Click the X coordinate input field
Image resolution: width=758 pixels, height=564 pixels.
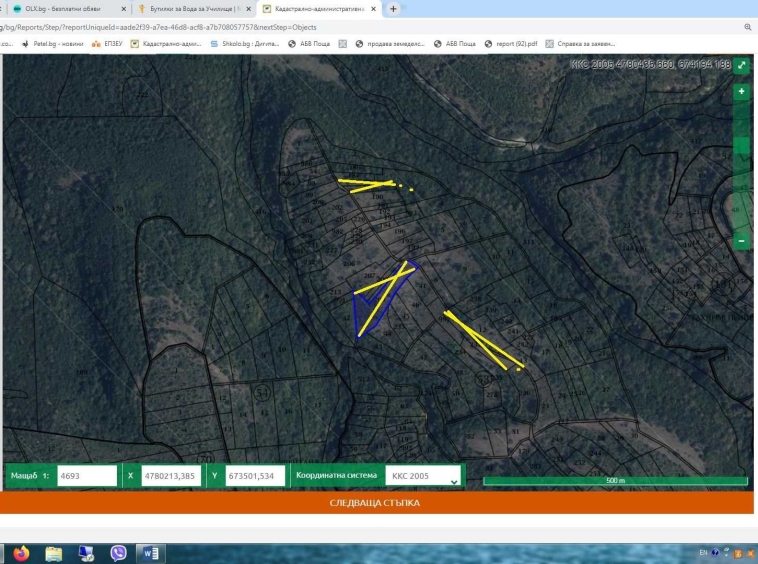point(171,476)
